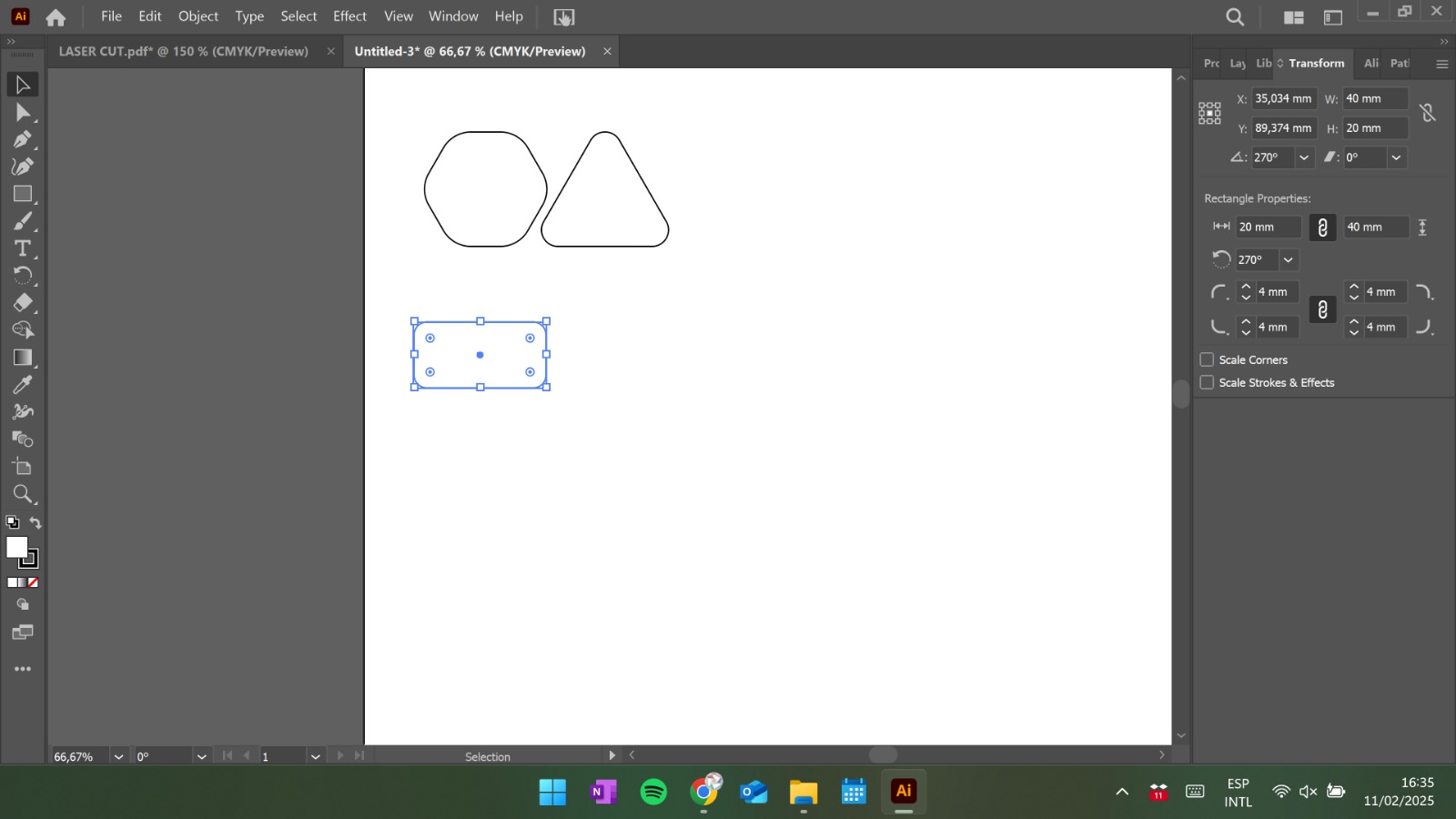
Task: Open artboard number dropdown
Action: (315, 756)
